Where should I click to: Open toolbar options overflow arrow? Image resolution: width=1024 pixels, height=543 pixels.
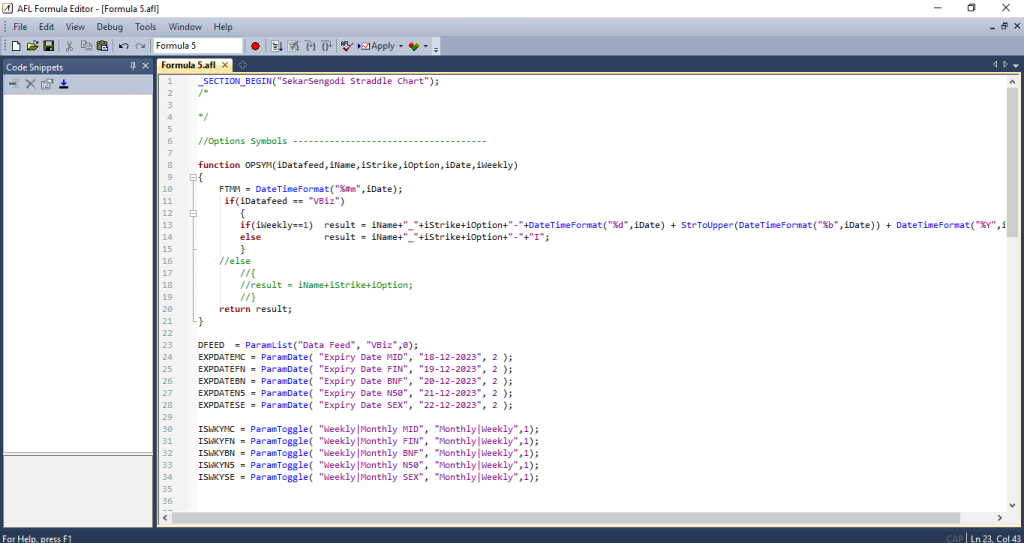coord(436,47)
